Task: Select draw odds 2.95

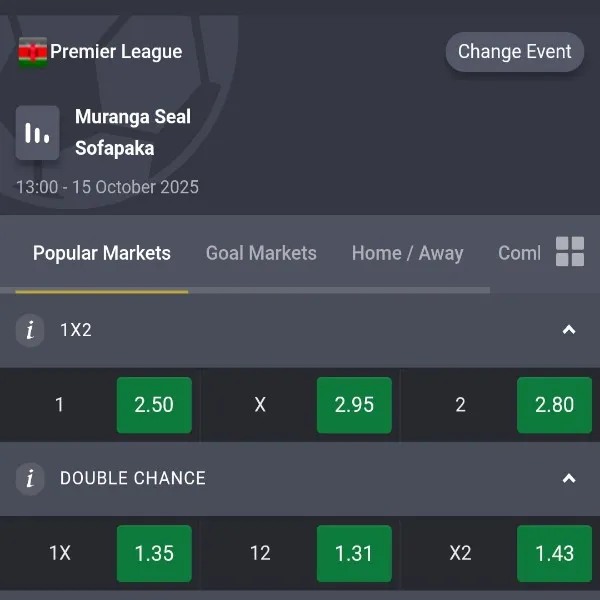Action: click(354, 405)
